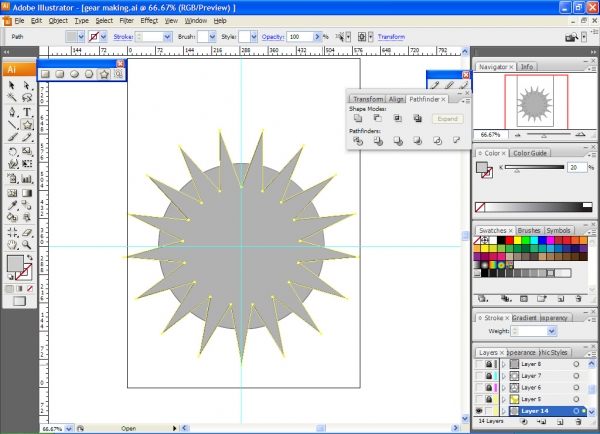Open the Window menu
Image resolution: width=600 pixels, height=434 pixels.
click(x=196, y=21)
